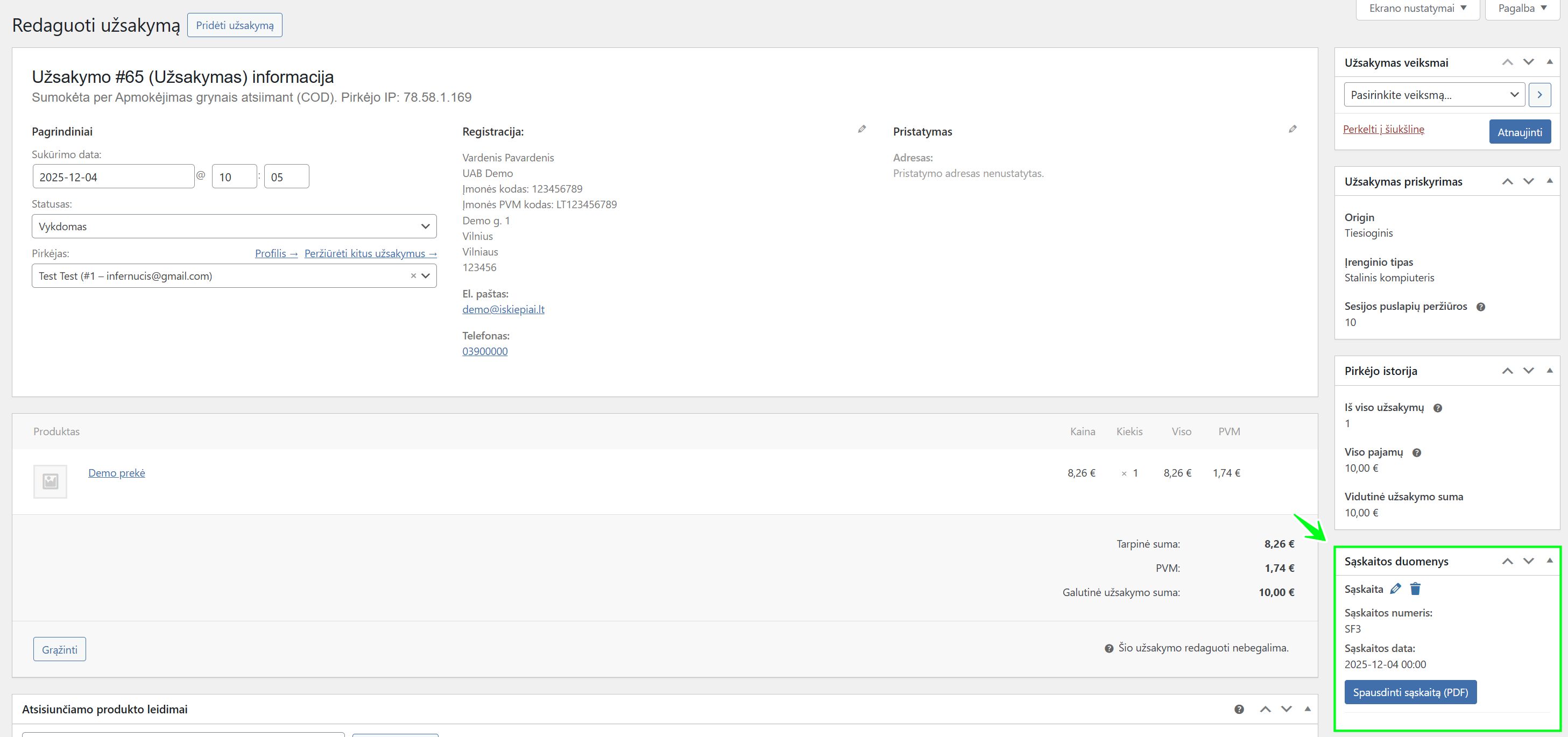Click help icon beside Iš viso užsakymų

(1438, 408)
